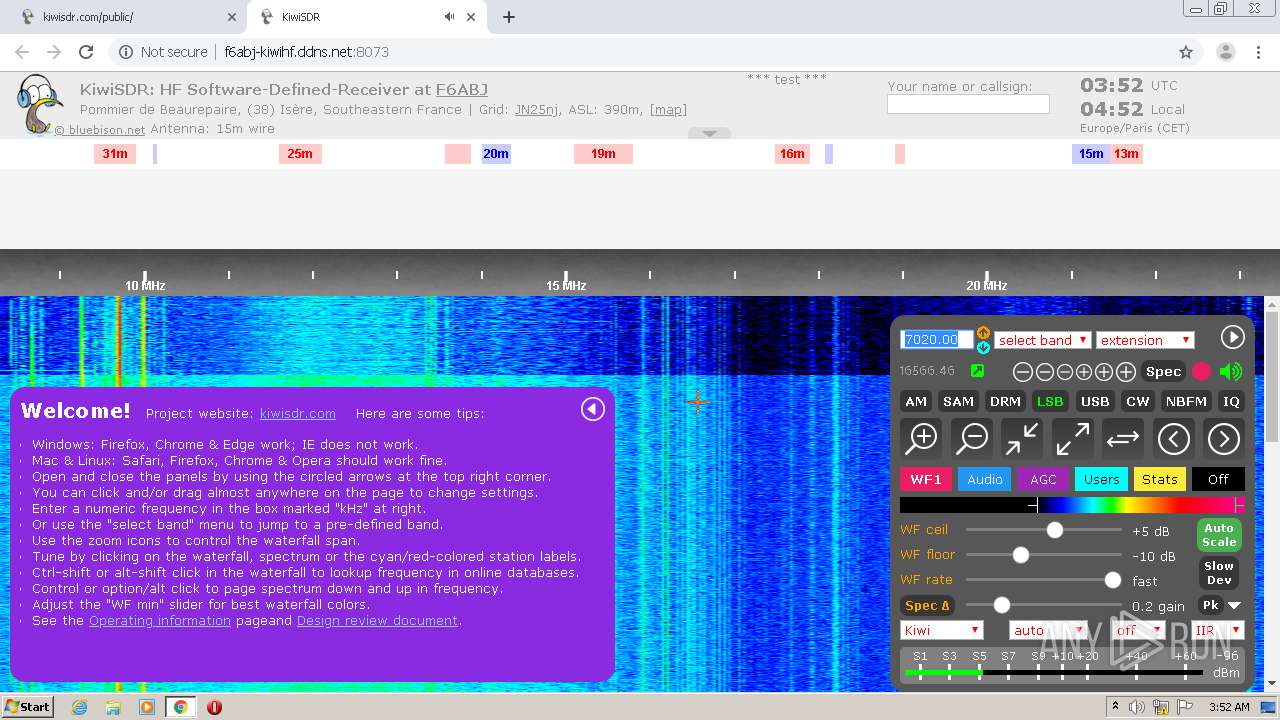This screenshot has height=720, width=1280.
Task: Open the select band dropdown
Action: [1042, 340]
